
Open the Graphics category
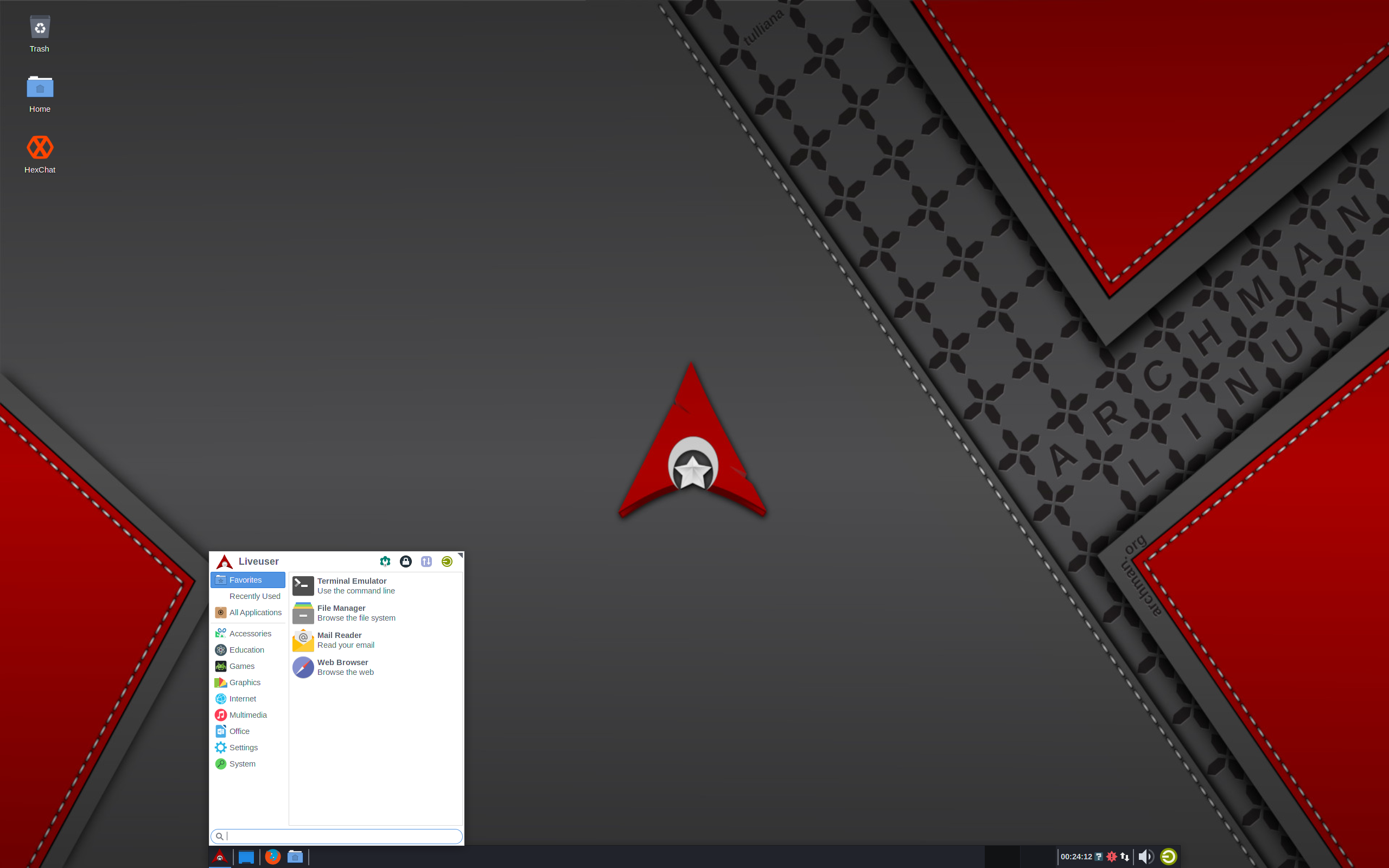[x=248, y=682]
